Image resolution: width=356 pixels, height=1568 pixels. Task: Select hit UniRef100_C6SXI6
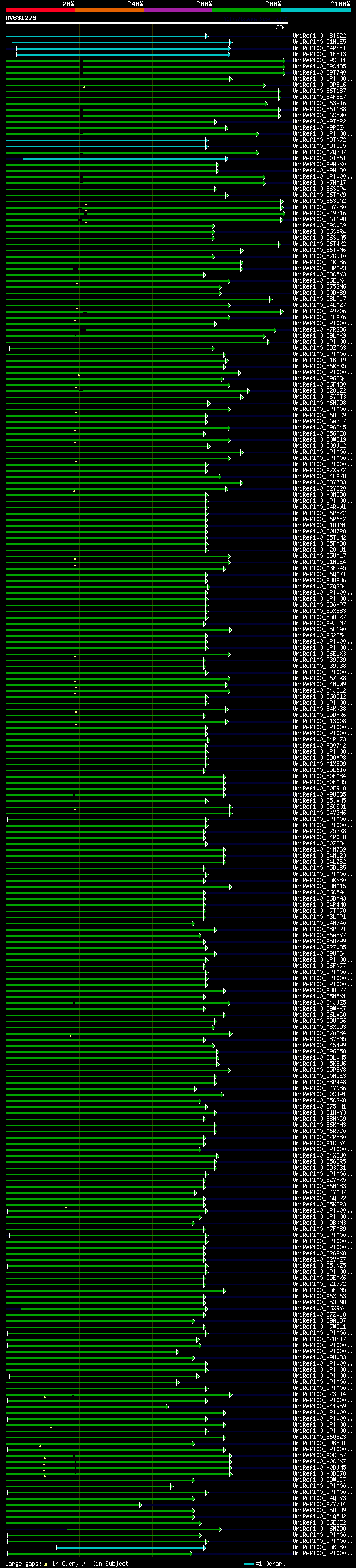[319, 103]
